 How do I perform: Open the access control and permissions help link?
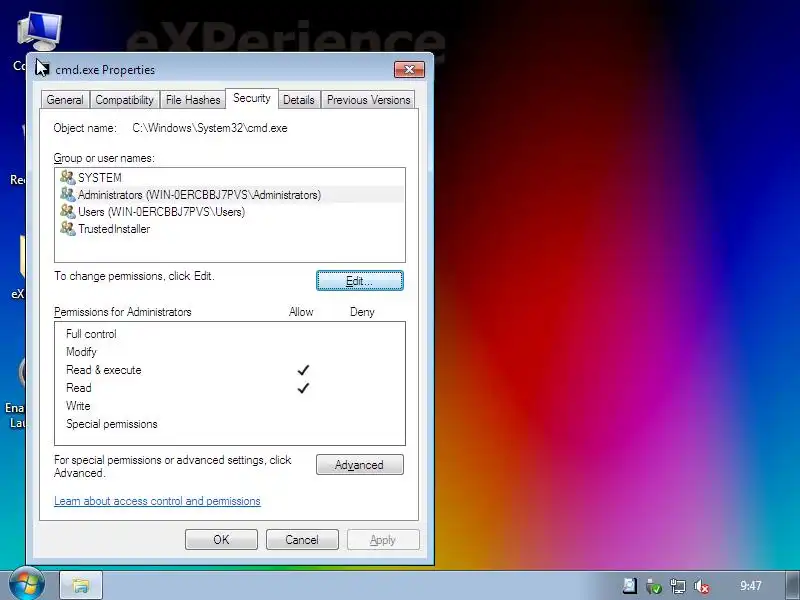[157, 501]
